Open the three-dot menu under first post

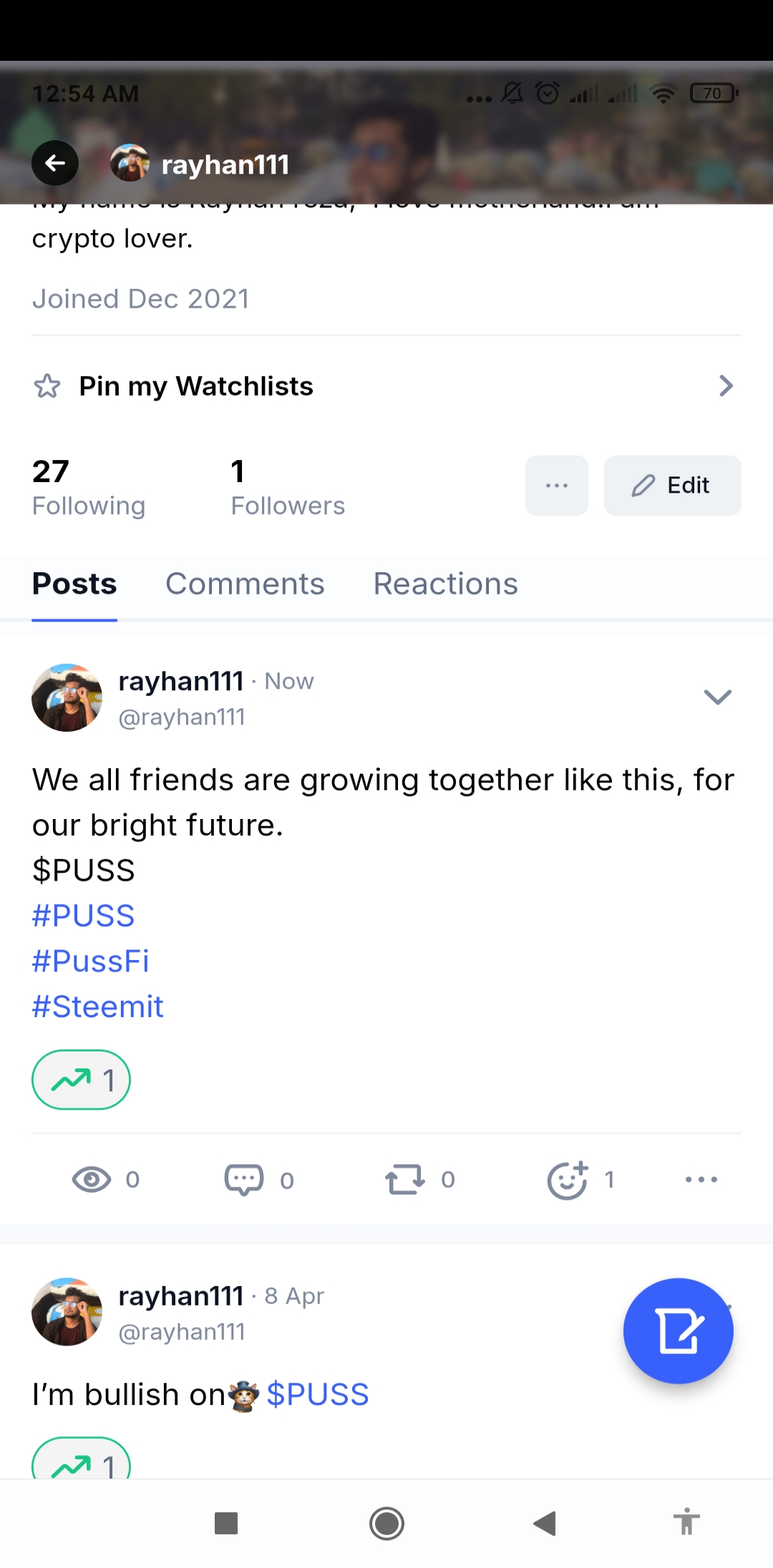pyautogui.click(x=701, y=1180)
